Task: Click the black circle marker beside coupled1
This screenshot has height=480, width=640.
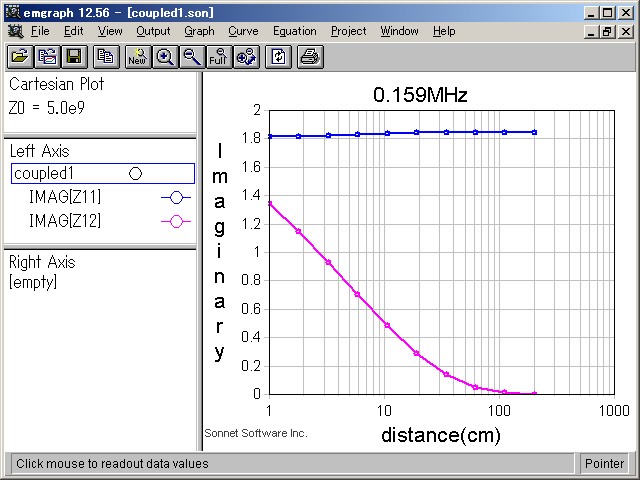Action: pos(136,174)
